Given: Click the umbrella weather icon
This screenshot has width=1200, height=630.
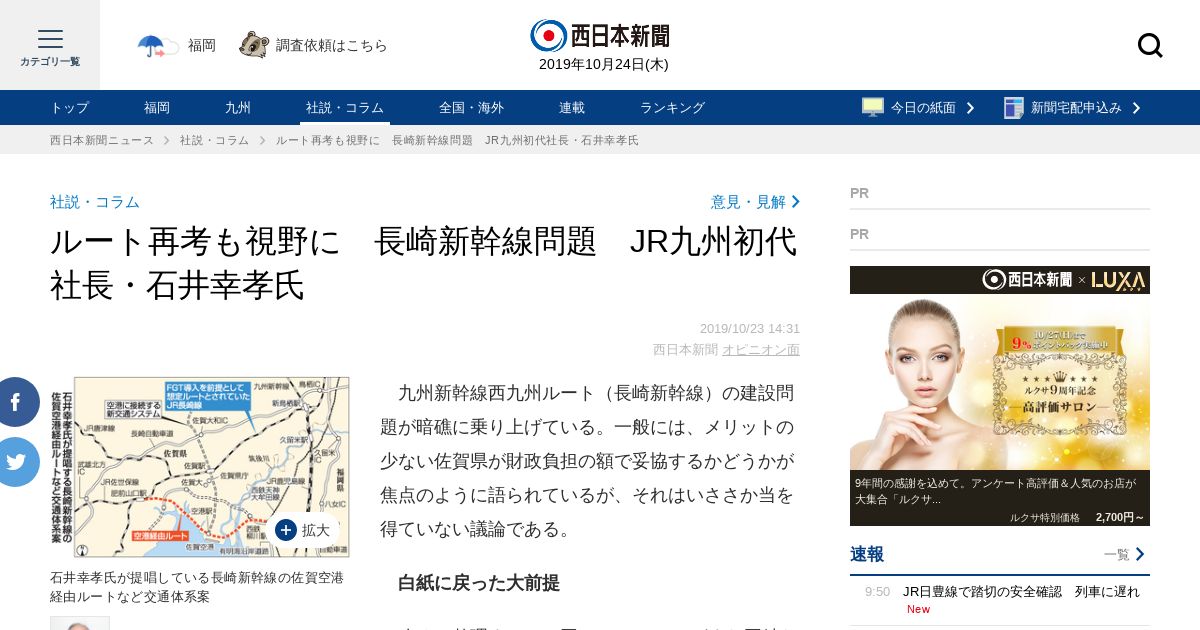Looking at the screenshot, I should 157,45.
